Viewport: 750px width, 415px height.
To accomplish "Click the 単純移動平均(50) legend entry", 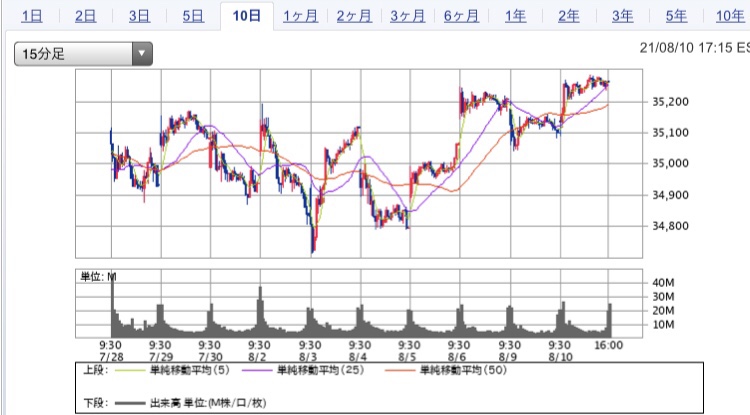I will [x=463, y=370].
